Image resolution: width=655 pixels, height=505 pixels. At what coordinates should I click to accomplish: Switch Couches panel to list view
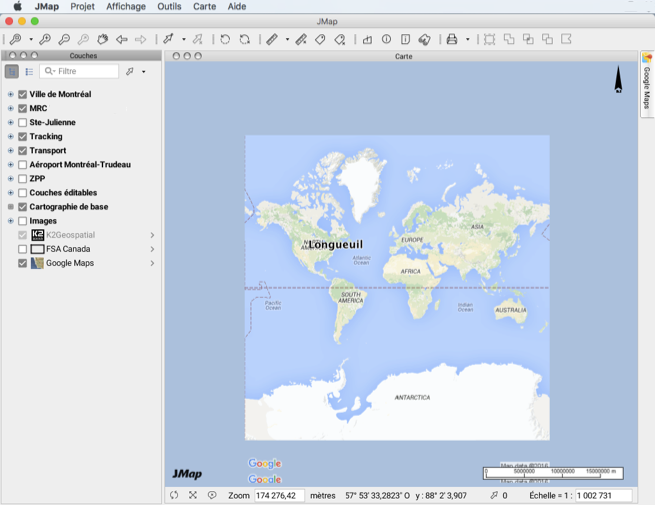click(x=29, y=71)
